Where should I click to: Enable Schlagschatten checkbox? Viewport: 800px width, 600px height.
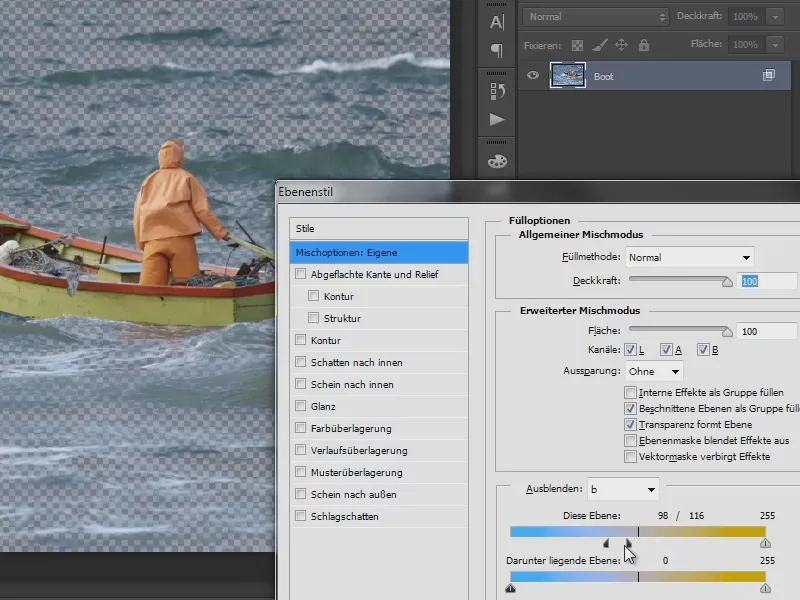point(301,515)
